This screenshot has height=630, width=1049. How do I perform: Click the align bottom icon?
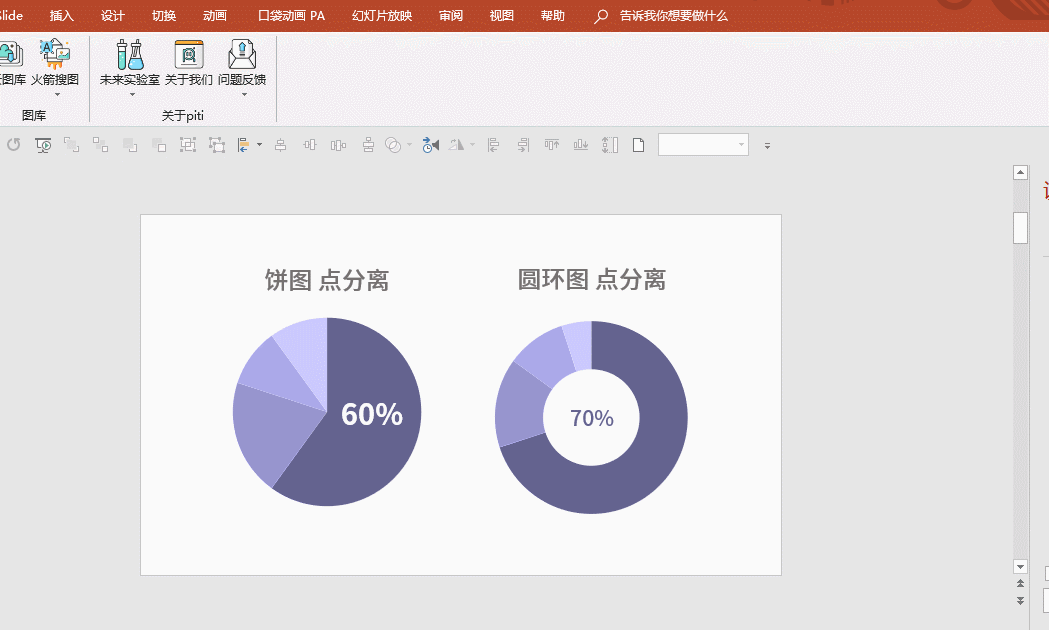(x=581, y=144)
